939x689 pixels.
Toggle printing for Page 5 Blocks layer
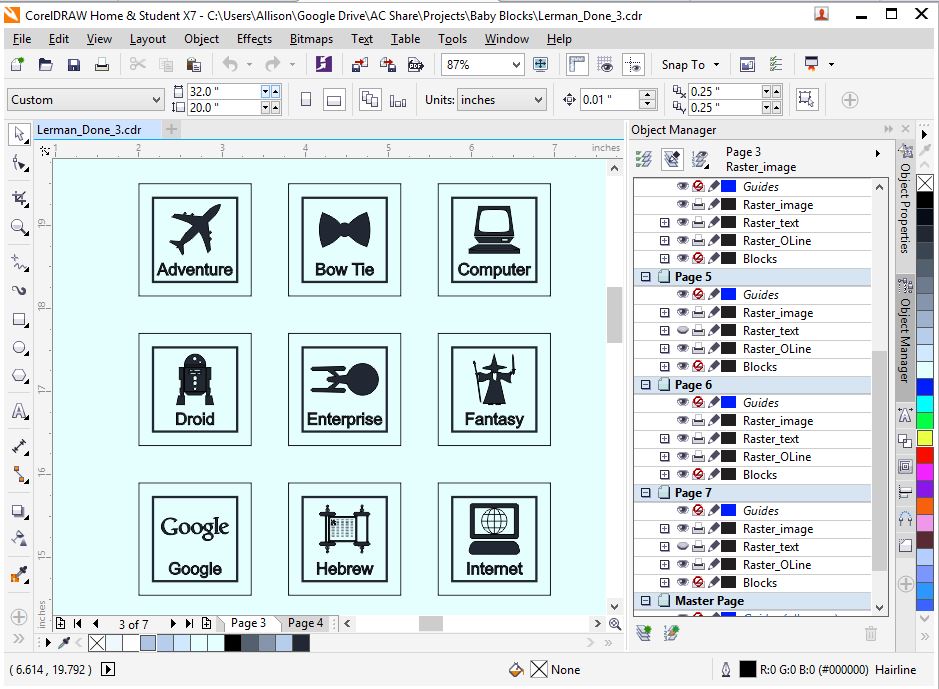pos(698,366)
